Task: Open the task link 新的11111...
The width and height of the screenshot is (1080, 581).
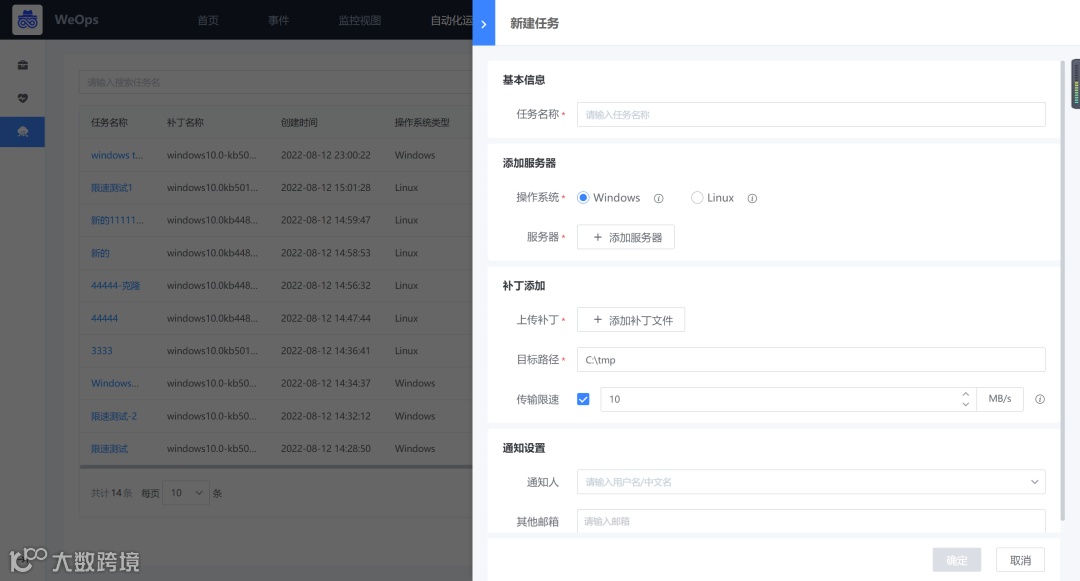Action: click(x=117, y=220)
